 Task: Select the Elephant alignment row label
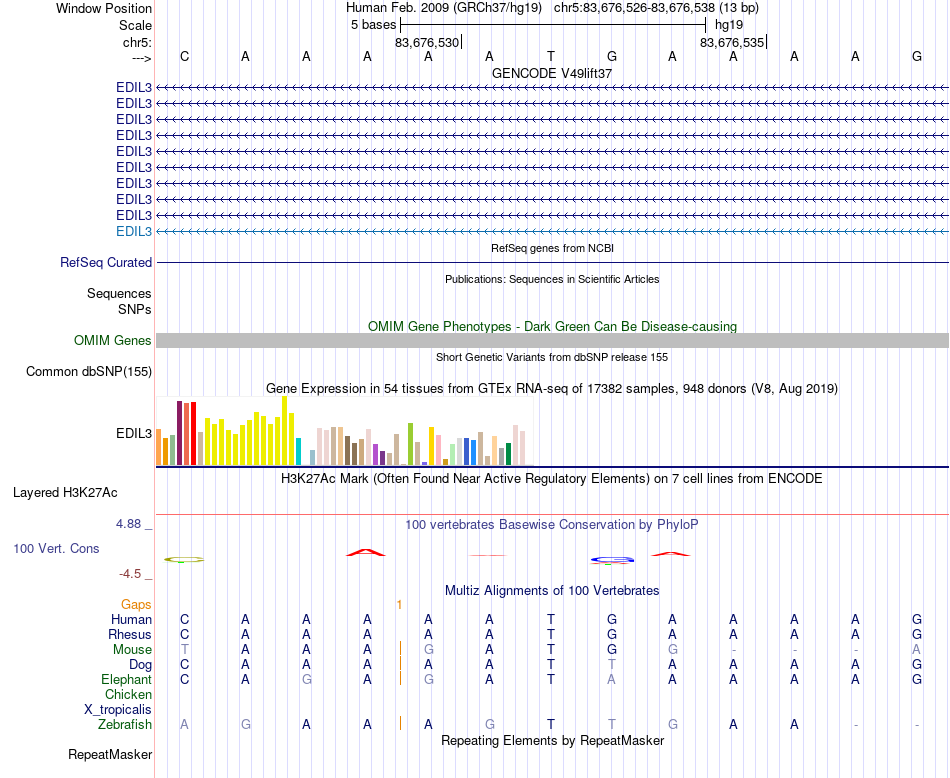(x=126, y=679)
